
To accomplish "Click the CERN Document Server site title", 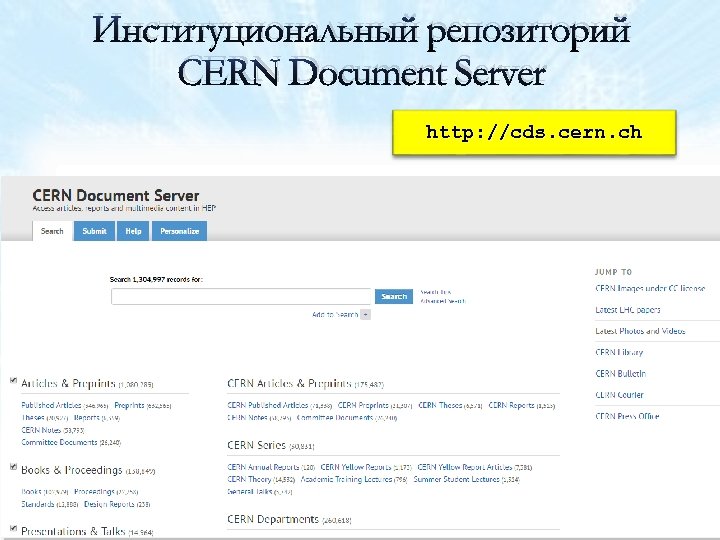I will (x=116, y=196).
